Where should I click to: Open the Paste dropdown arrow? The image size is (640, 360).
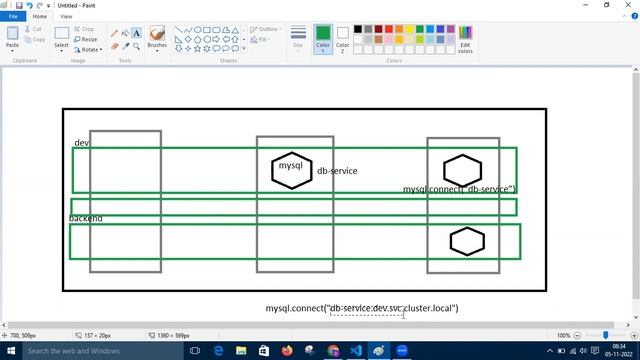[12, 51]
